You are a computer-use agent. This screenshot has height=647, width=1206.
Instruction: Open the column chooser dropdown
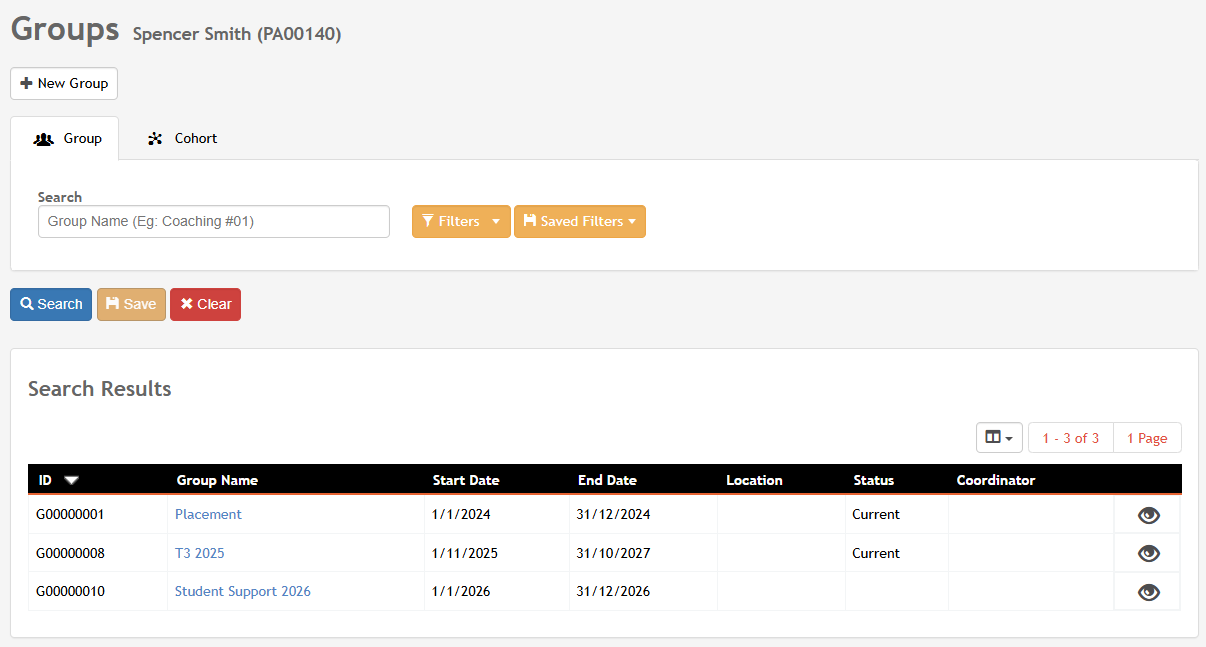(x=999, y=438)
